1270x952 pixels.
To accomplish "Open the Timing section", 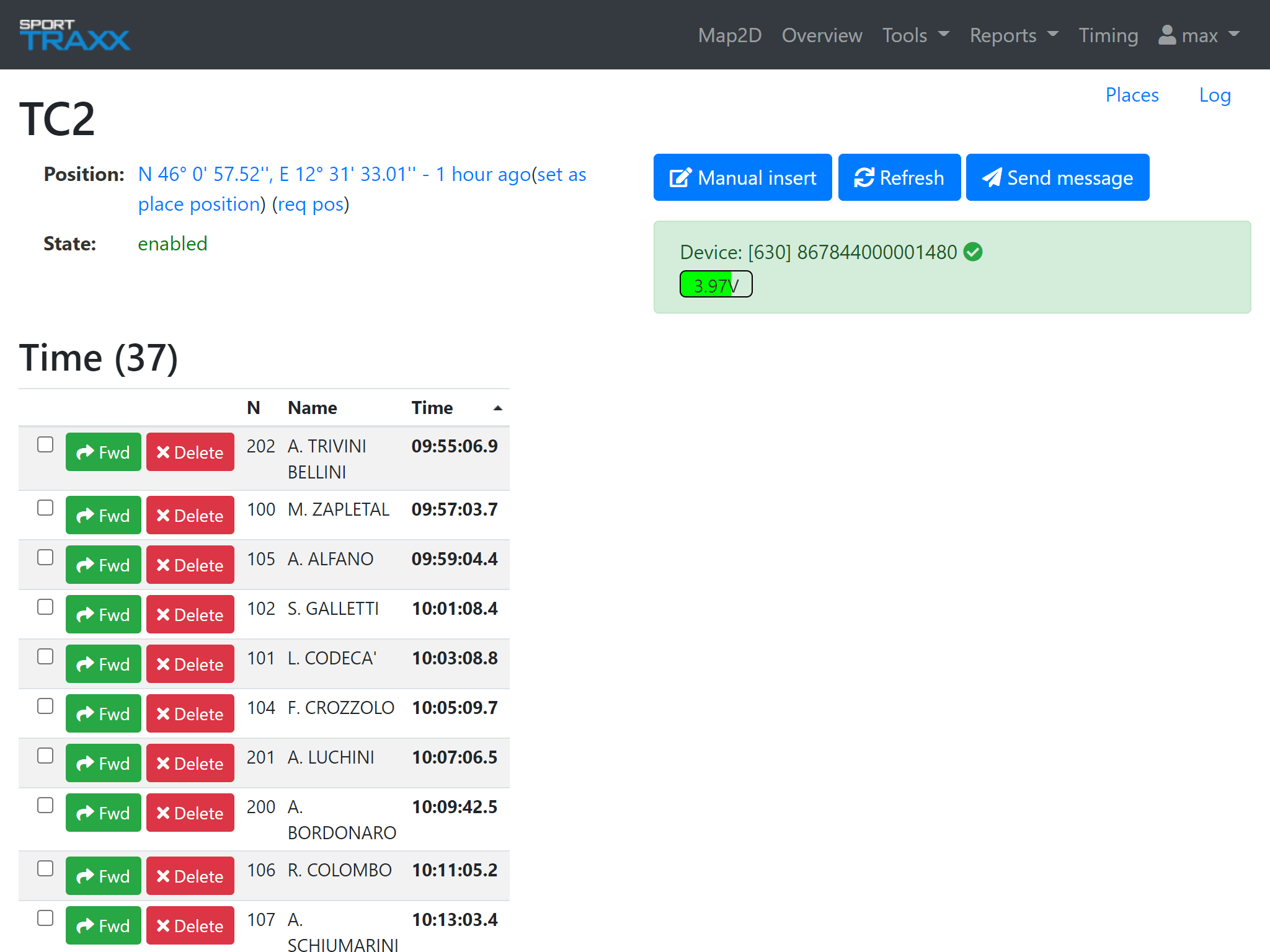I will (1108, 35).
